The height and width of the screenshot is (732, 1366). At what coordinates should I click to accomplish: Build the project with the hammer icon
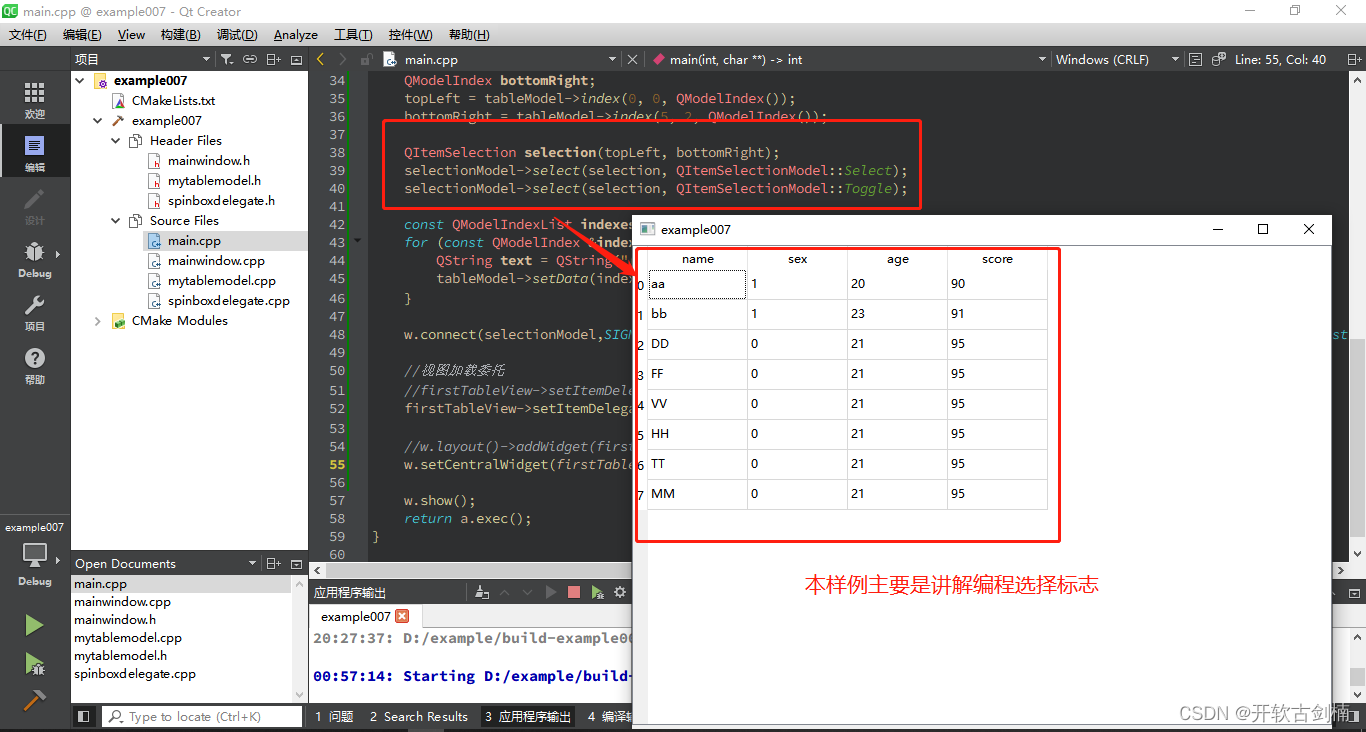tap(35, 699)
